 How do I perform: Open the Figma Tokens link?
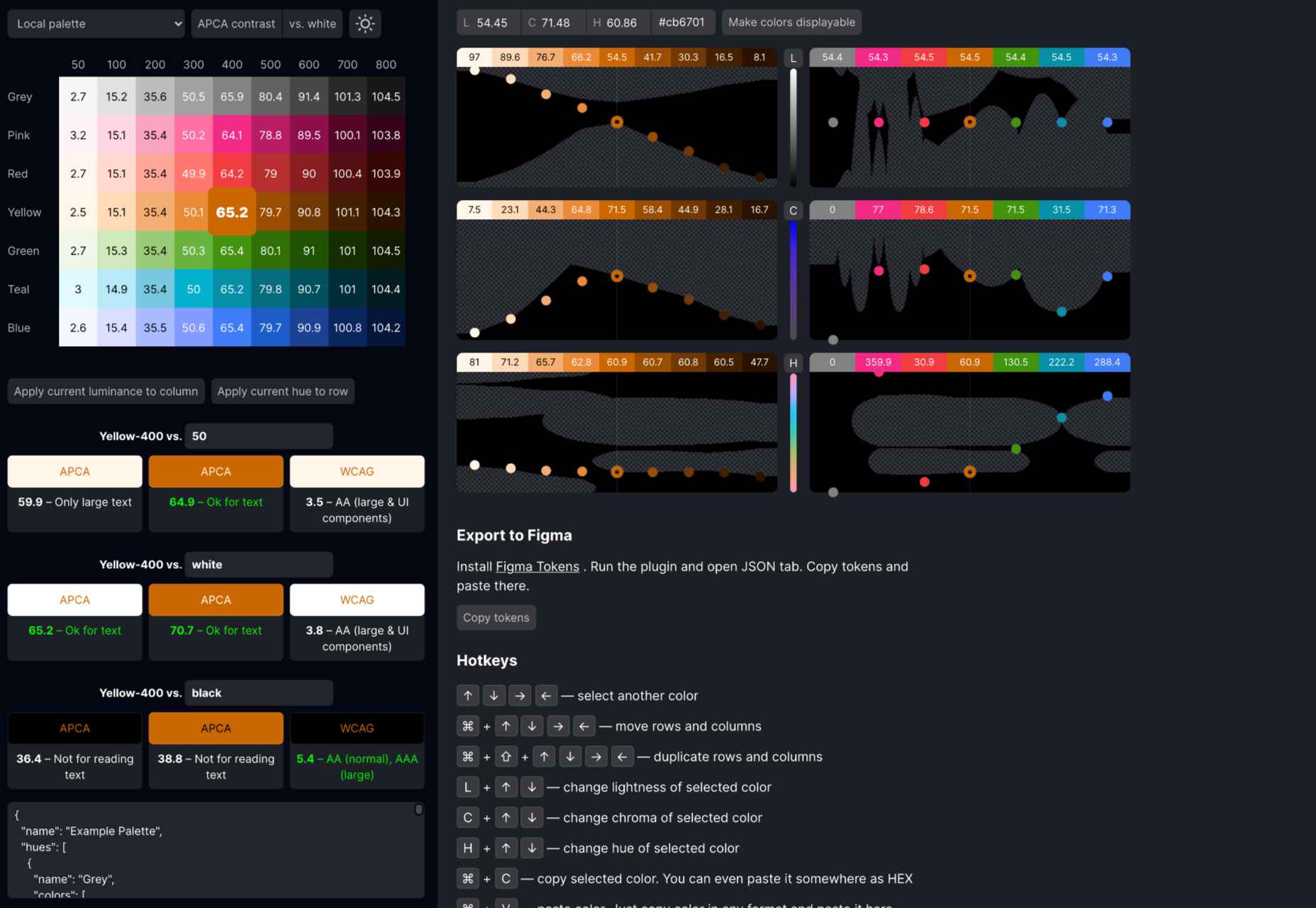[537, 566]
